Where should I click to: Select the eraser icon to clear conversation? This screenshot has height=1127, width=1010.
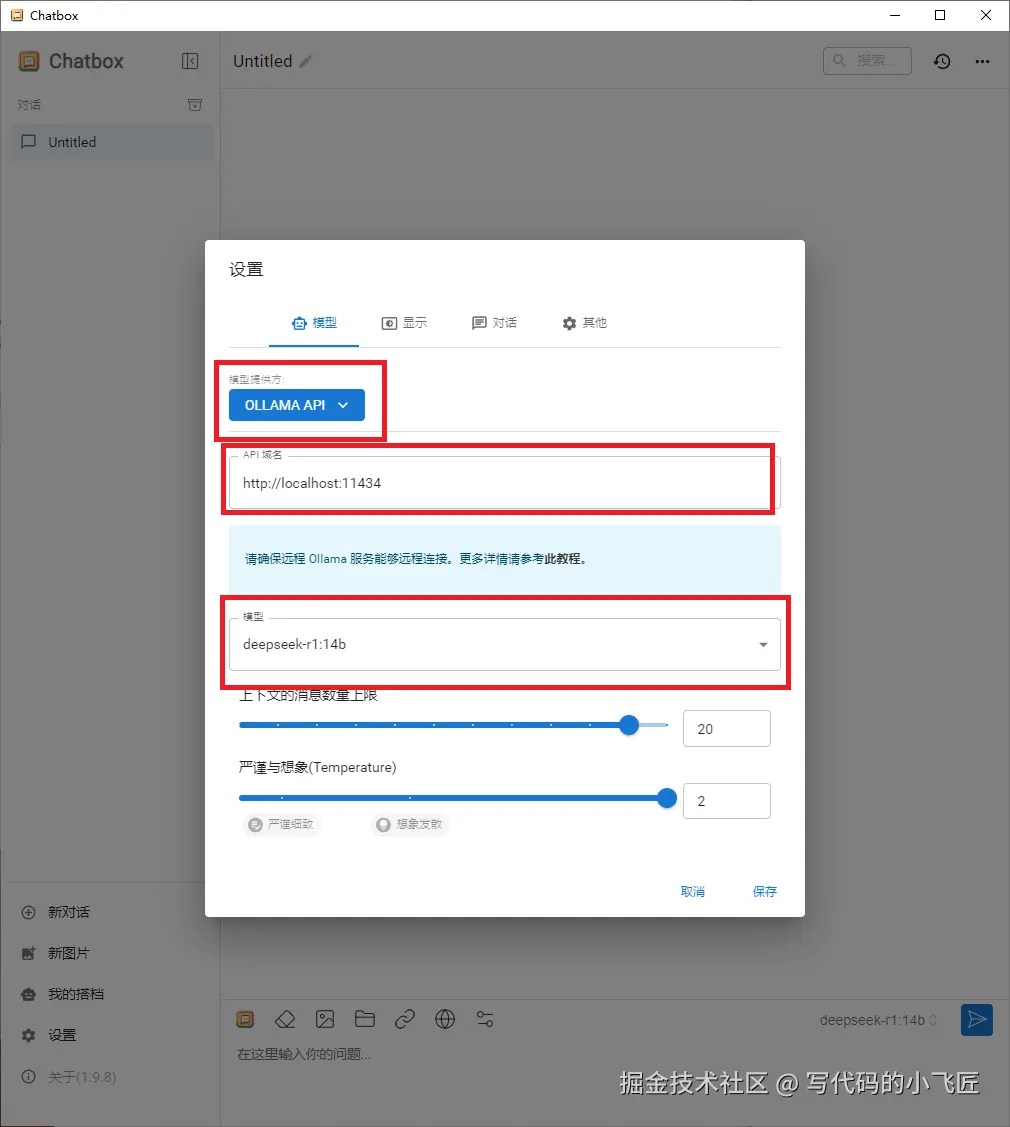[x=285, y=1019]
